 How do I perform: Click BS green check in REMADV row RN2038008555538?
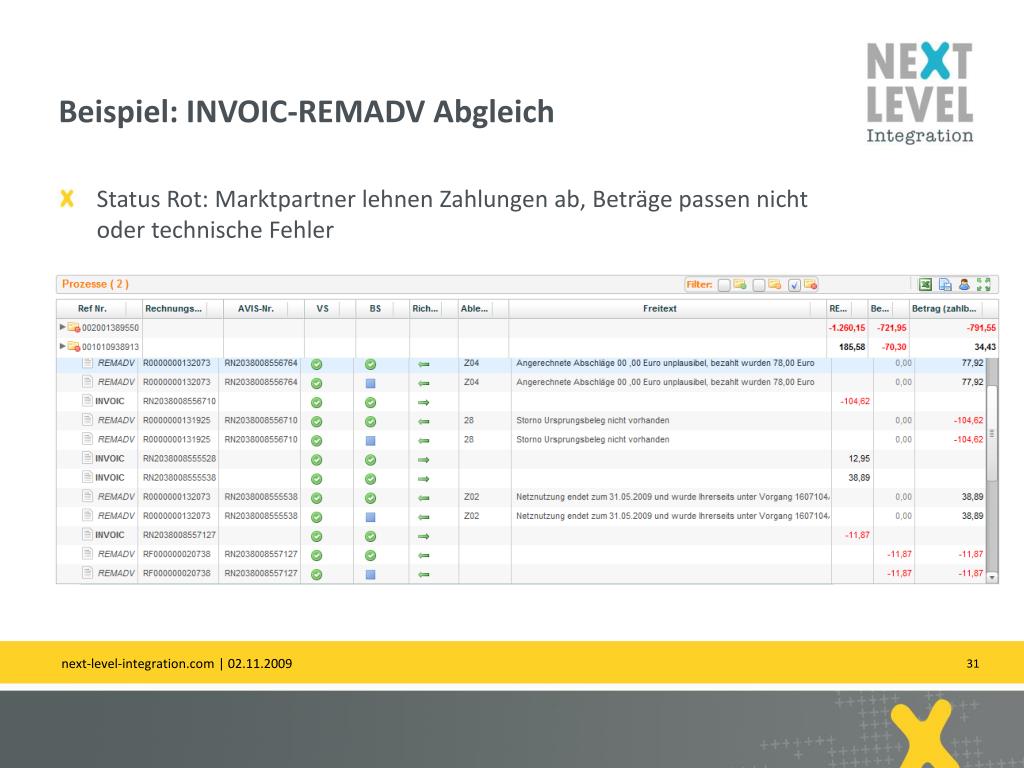pos(370,498)
